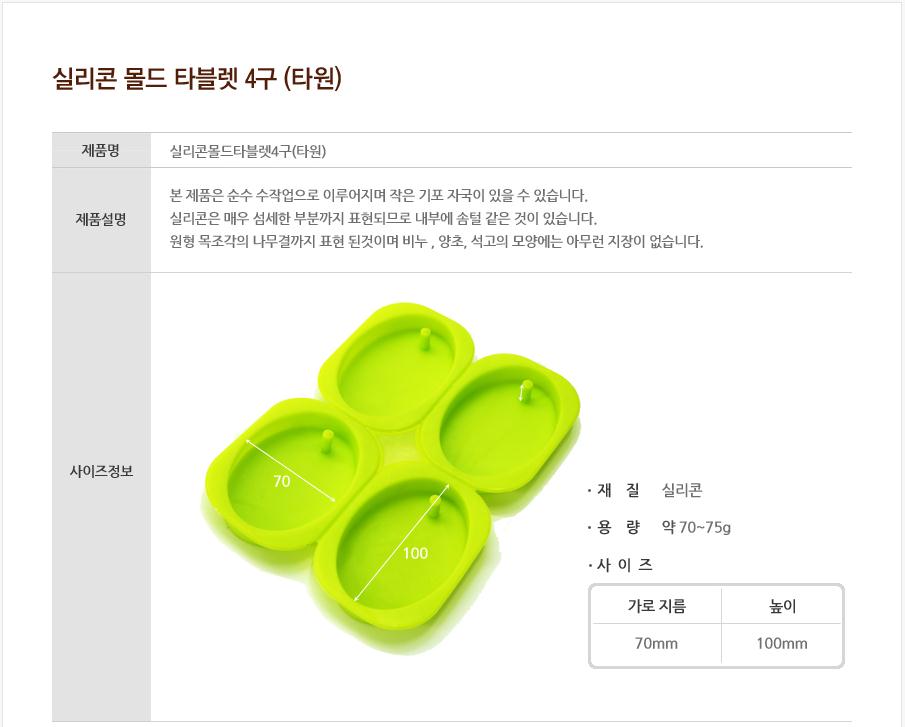Click the product name value 실리콘몰드타블렛4구(타원)
905x727 pixels.
point(248,151)
